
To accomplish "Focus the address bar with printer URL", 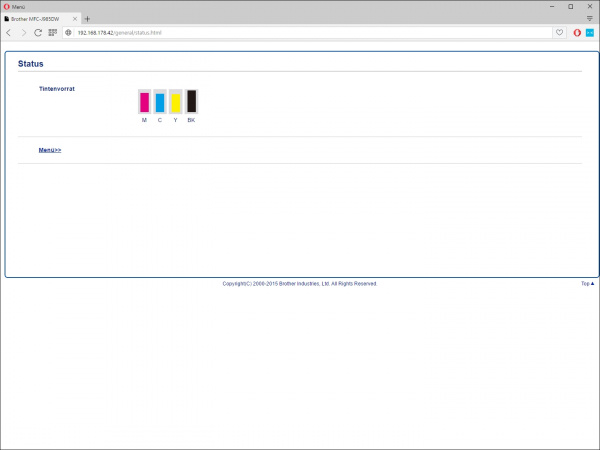I will 300,32.
